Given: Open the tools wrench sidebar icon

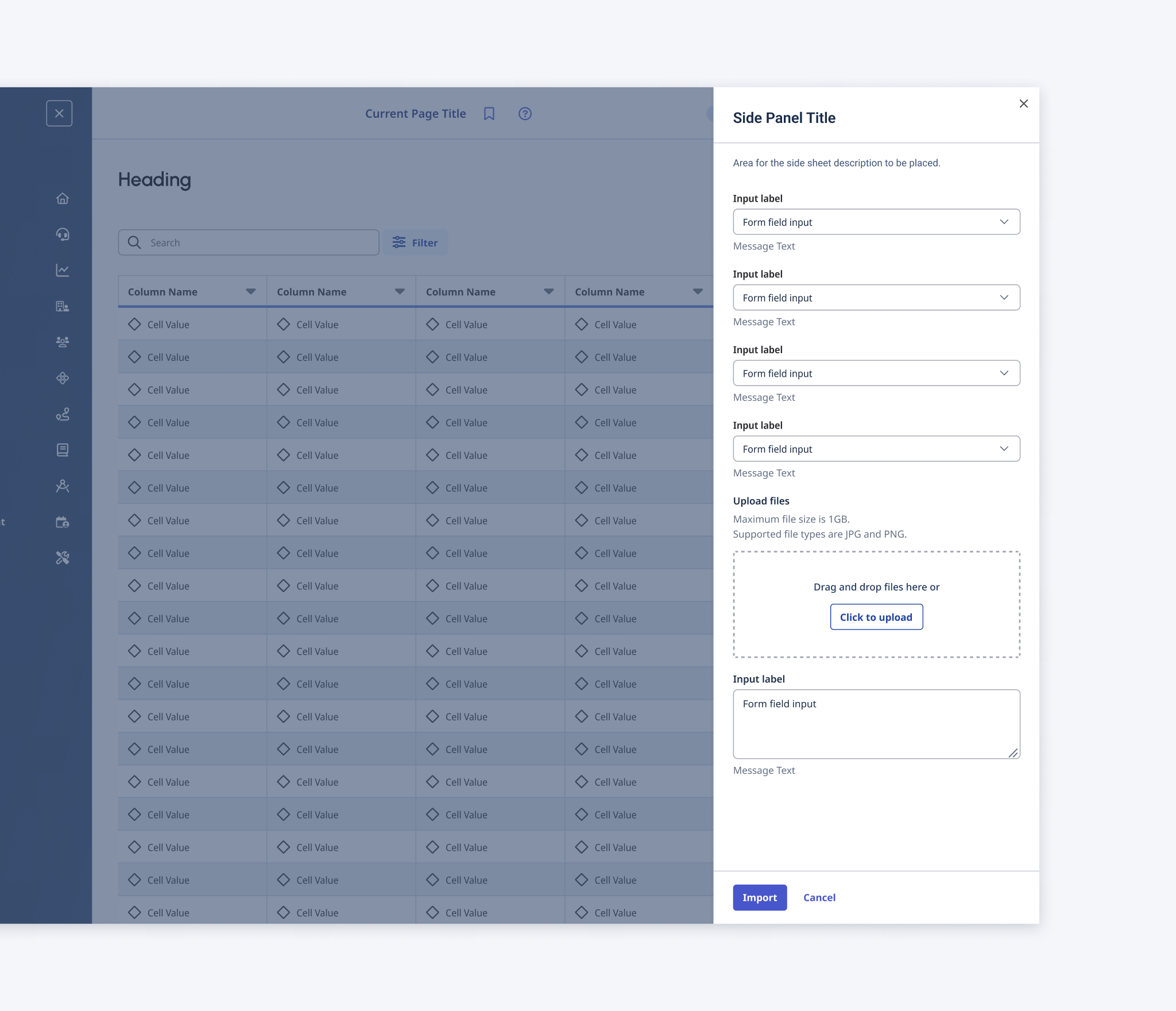Looking at the screenshot, I should [63, 558].
